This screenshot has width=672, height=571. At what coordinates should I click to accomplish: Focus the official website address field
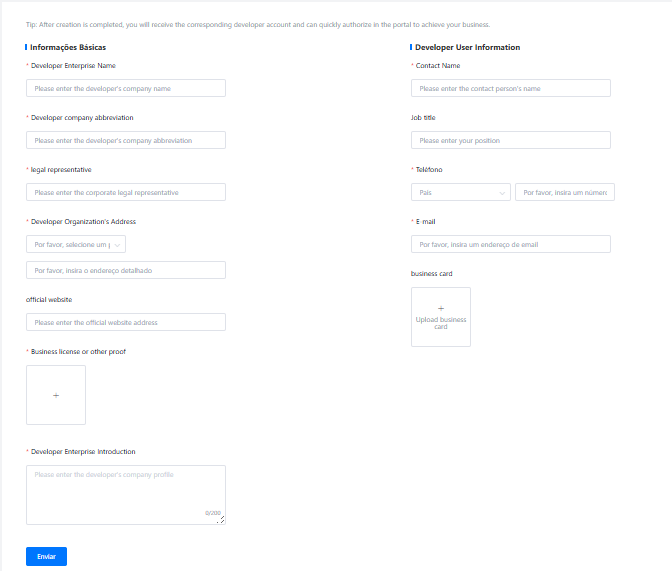pyautogui.click(x=126, y=322)
